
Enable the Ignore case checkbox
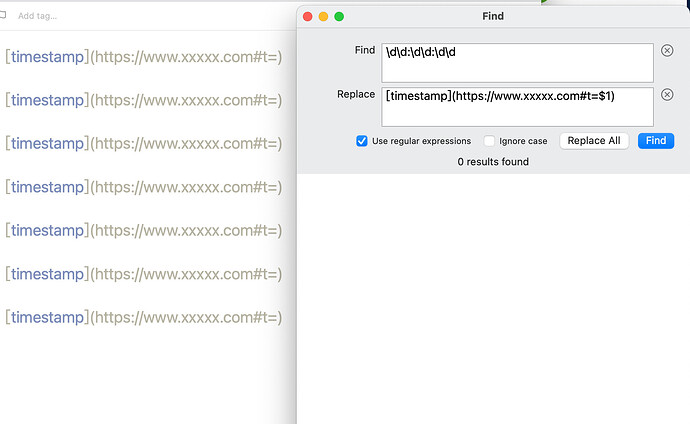tap(489, 141)
